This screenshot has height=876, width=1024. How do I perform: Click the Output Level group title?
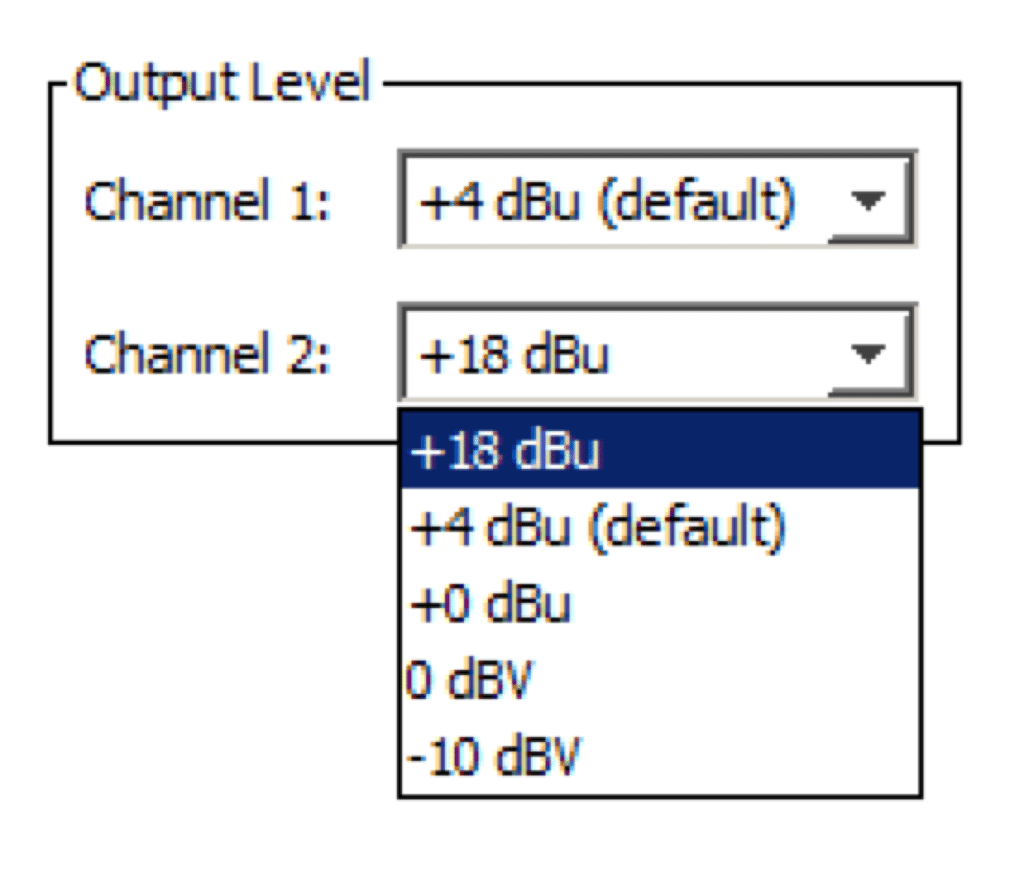click(223, 84)
